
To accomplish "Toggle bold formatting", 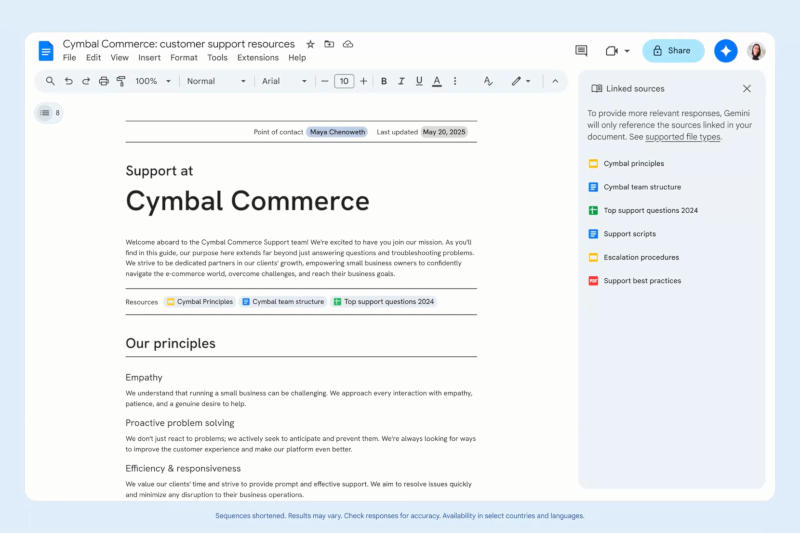I will point(384,81).
